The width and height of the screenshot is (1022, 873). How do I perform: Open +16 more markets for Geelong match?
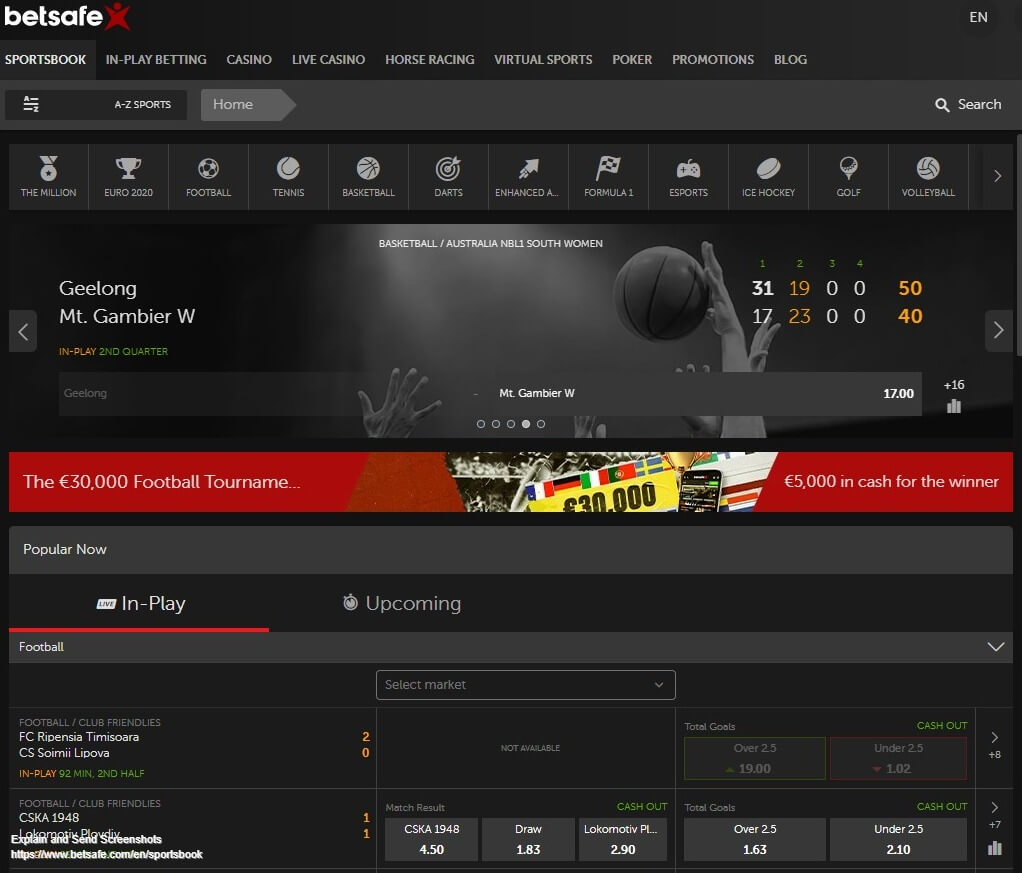954,385
